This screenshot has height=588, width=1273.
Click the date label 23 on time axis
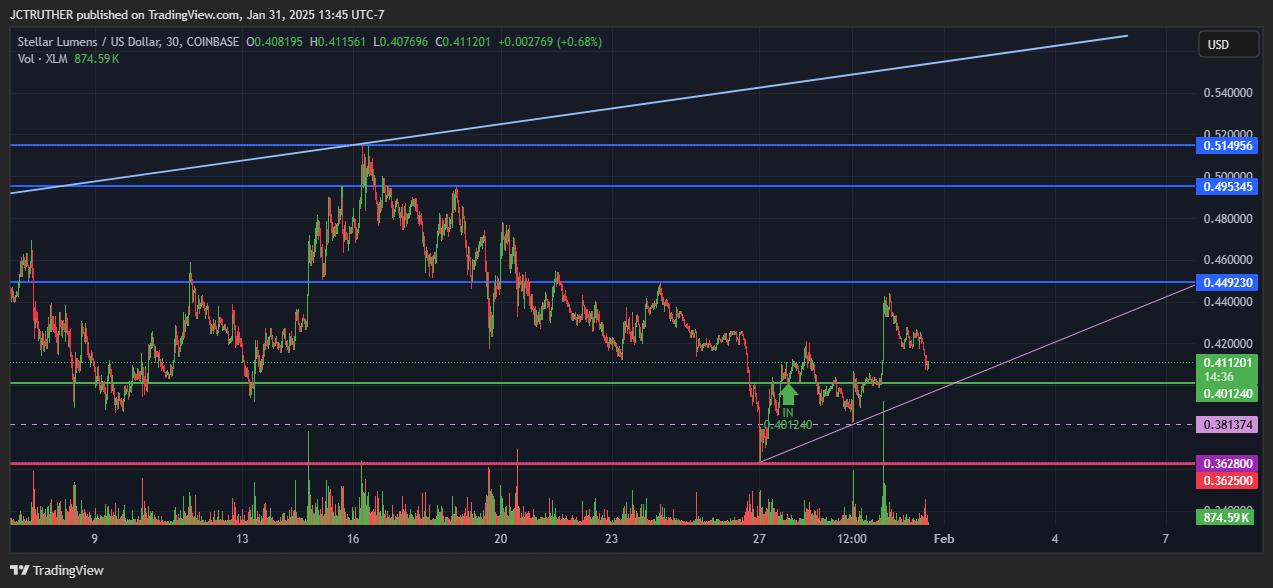click(612, 539)
